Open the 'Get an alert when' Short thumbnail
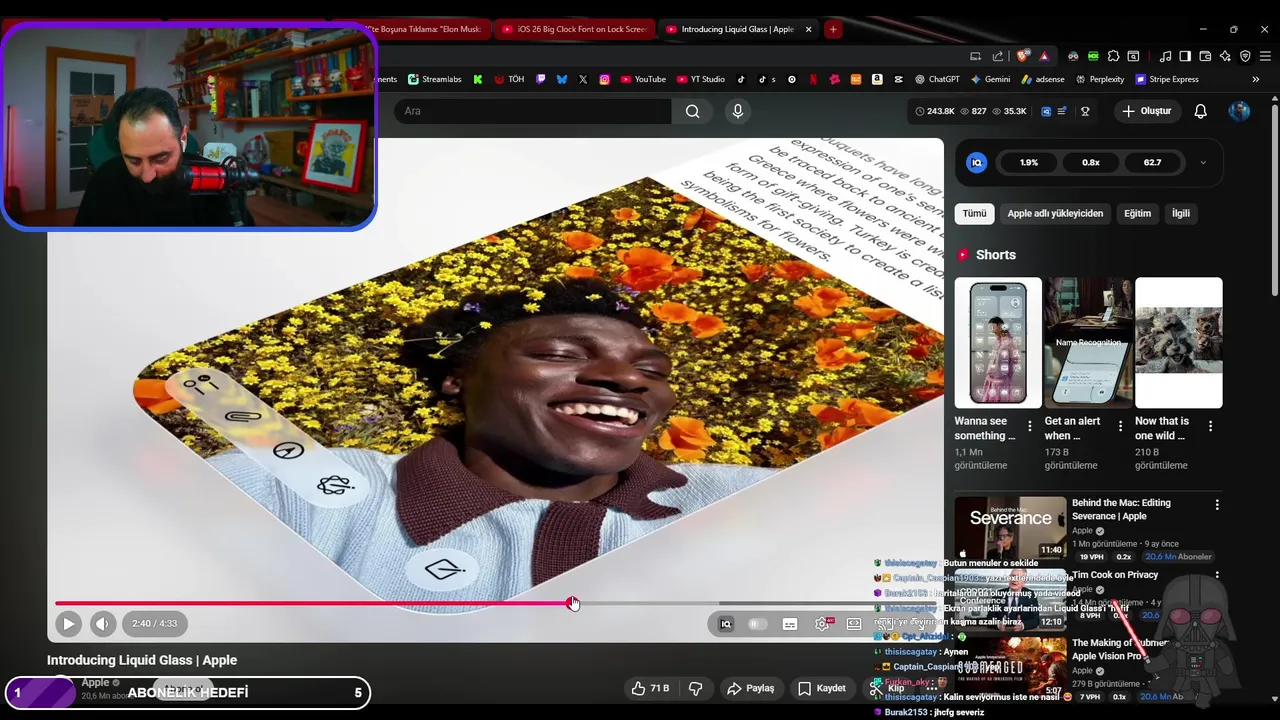1280x720 pixels. click(x=1088, y=343)
